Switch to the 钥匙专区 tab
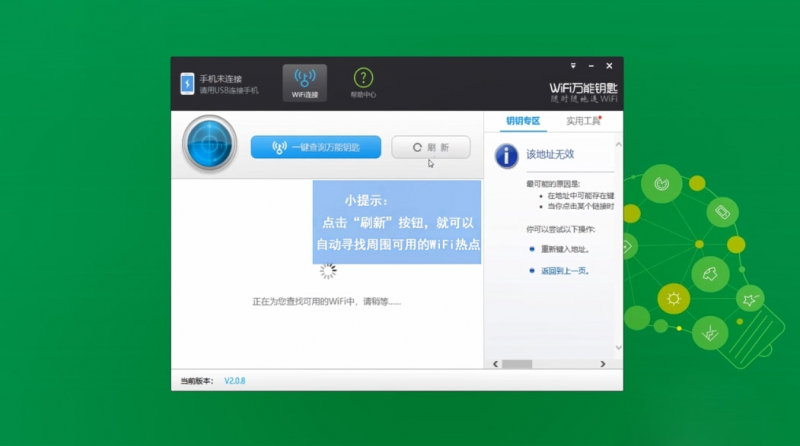Viewport: 800px width, 446px height. click(523, 121)
